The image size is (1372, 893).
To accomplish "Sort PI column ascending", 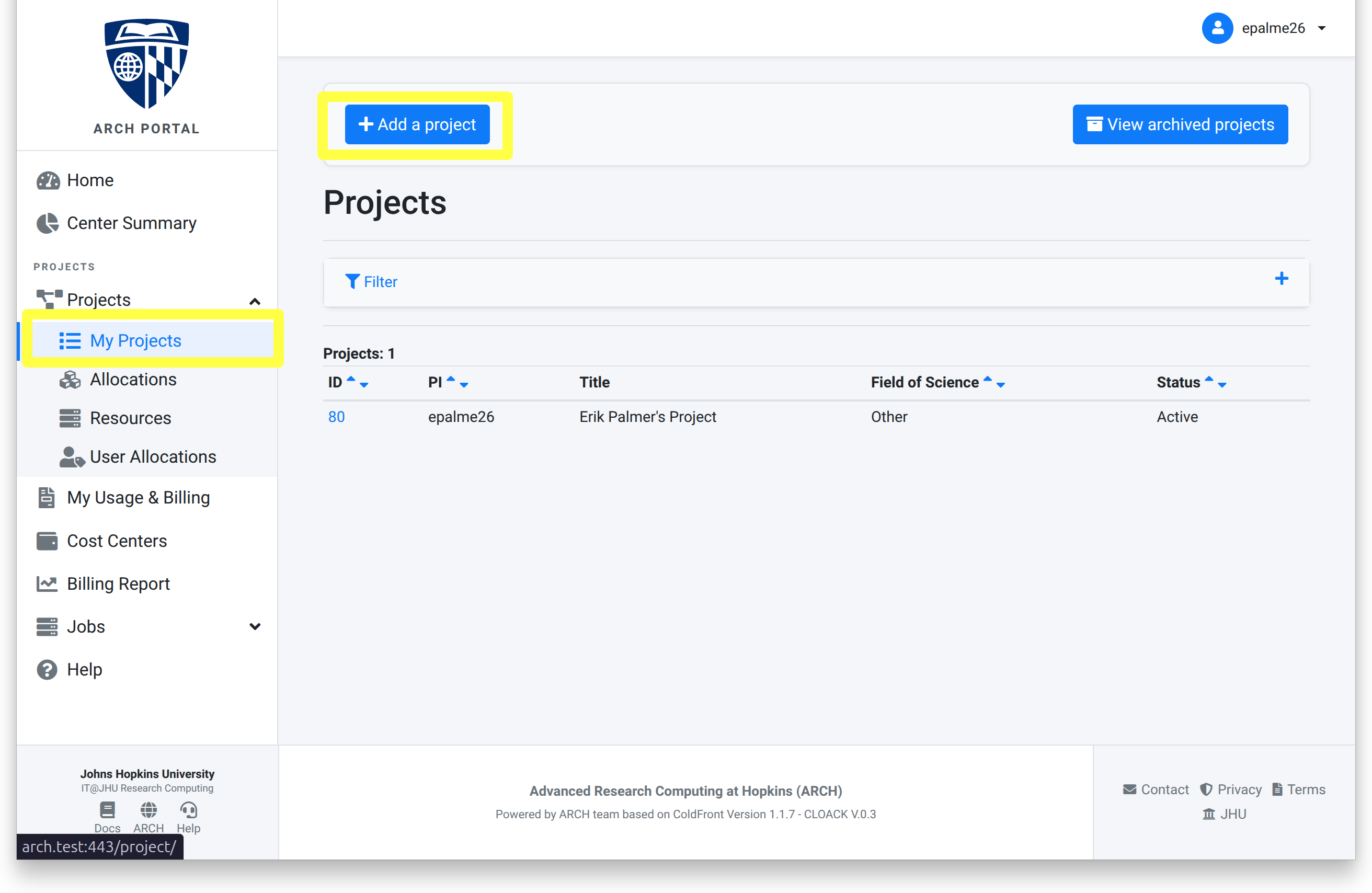I will [451, 379].
